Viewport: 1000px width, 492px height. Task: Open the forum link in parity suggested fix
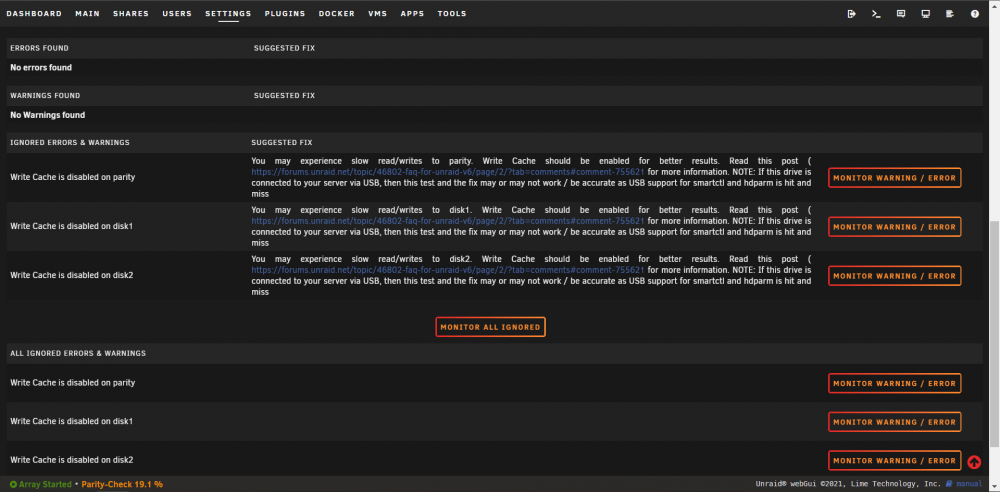pos(448,172)
